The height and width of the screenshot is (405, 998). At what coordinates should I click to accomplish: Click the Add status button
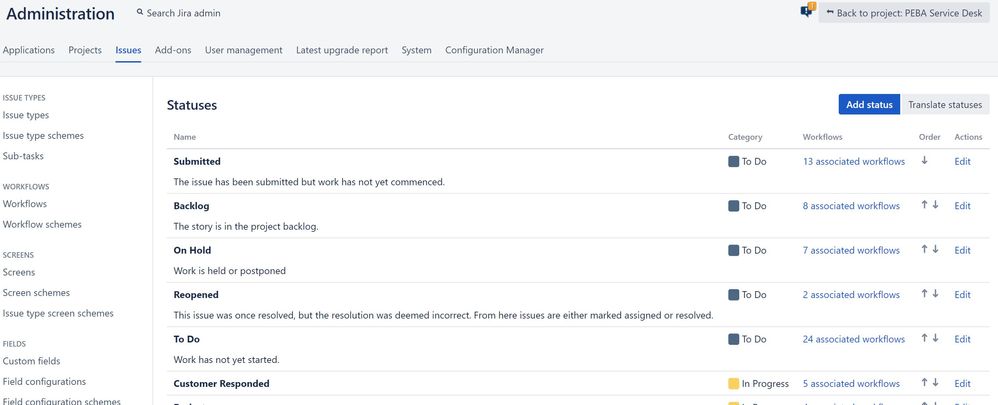[x=869, y=104]
